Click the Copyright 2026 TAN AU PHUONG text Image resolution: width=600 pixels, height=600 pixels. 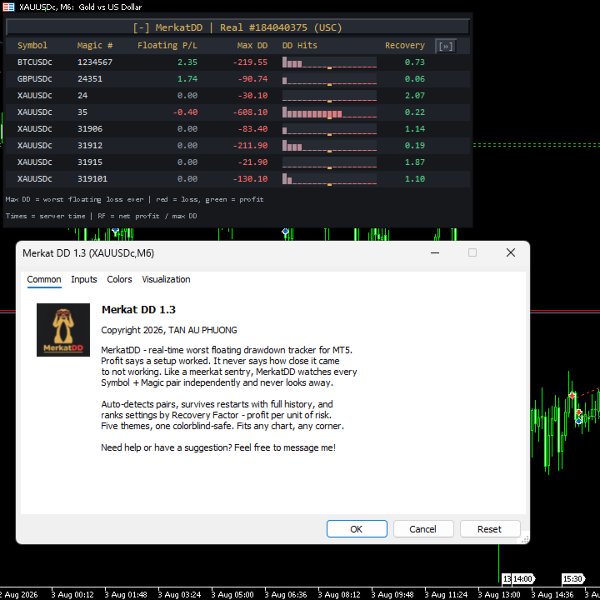coord(169,330)
